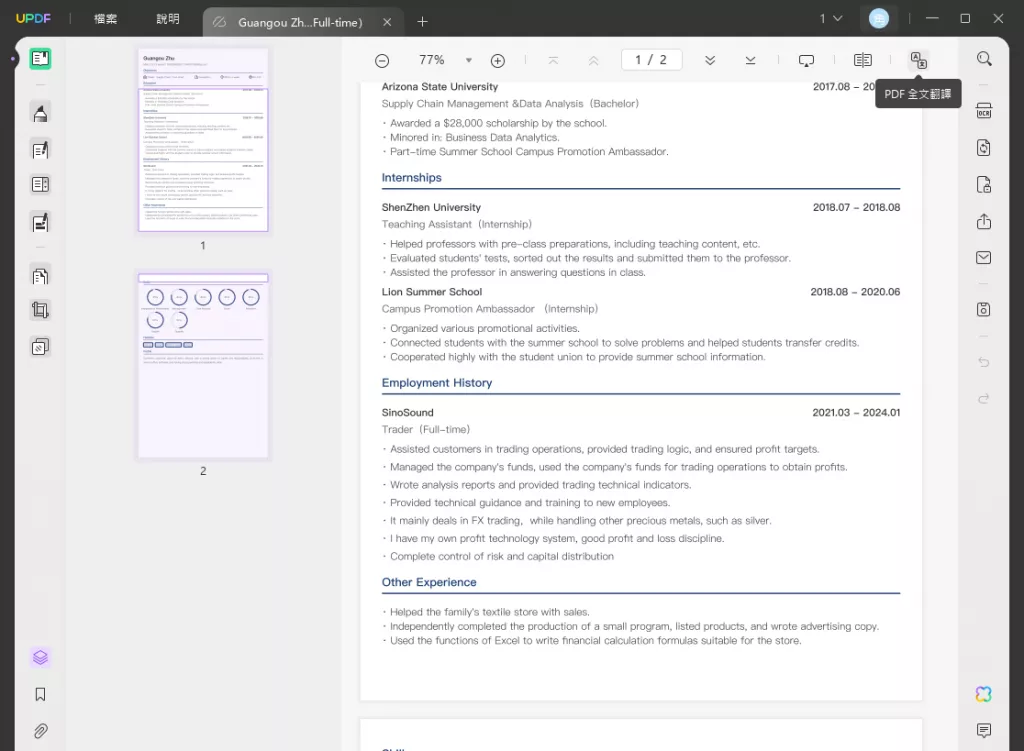Open the Protect PDF lock icon
Image resolution: width=1024 pixels, height=751 pixels.
[984, 185]
